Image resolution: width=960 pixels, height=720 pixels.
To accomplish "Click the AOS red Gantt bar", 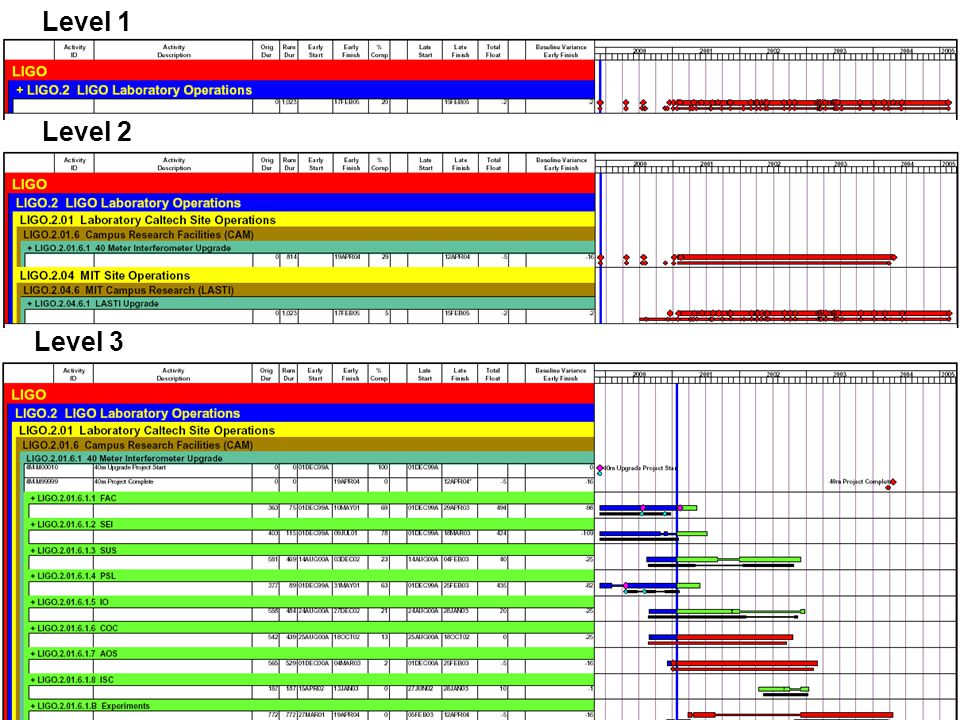I will pos(743,663).
